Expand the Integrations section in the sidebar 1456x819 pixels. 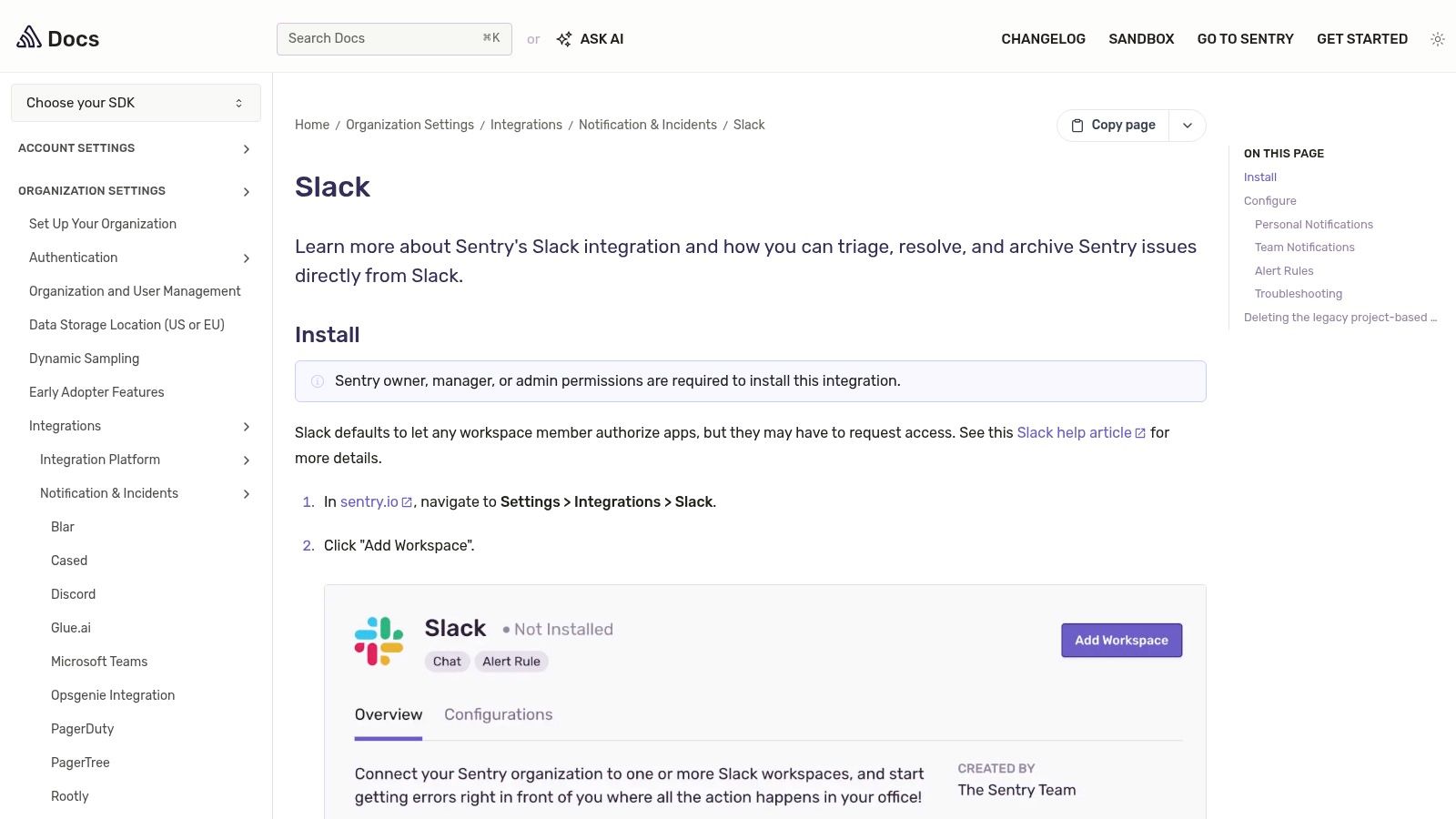(246, 426)
